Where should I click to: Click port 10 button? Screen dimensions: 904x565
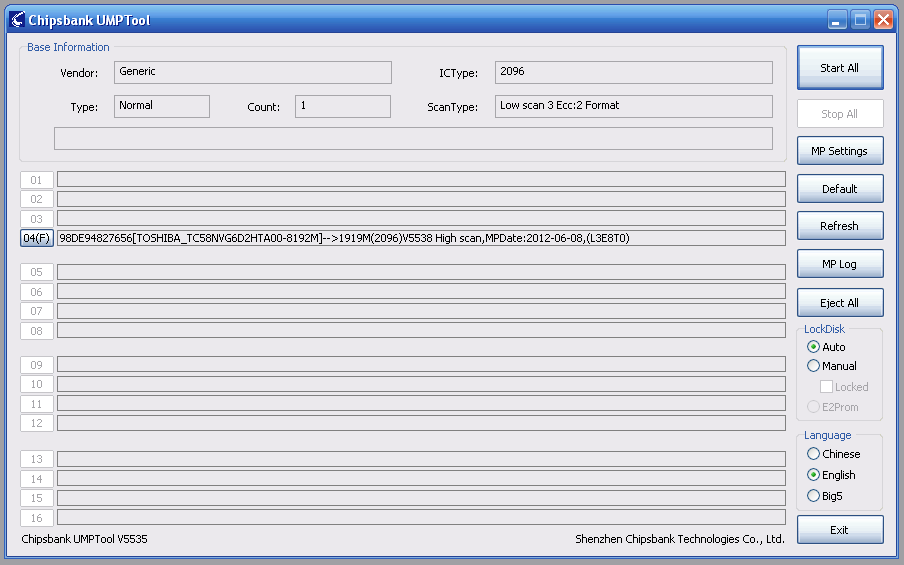pos(37,384)
